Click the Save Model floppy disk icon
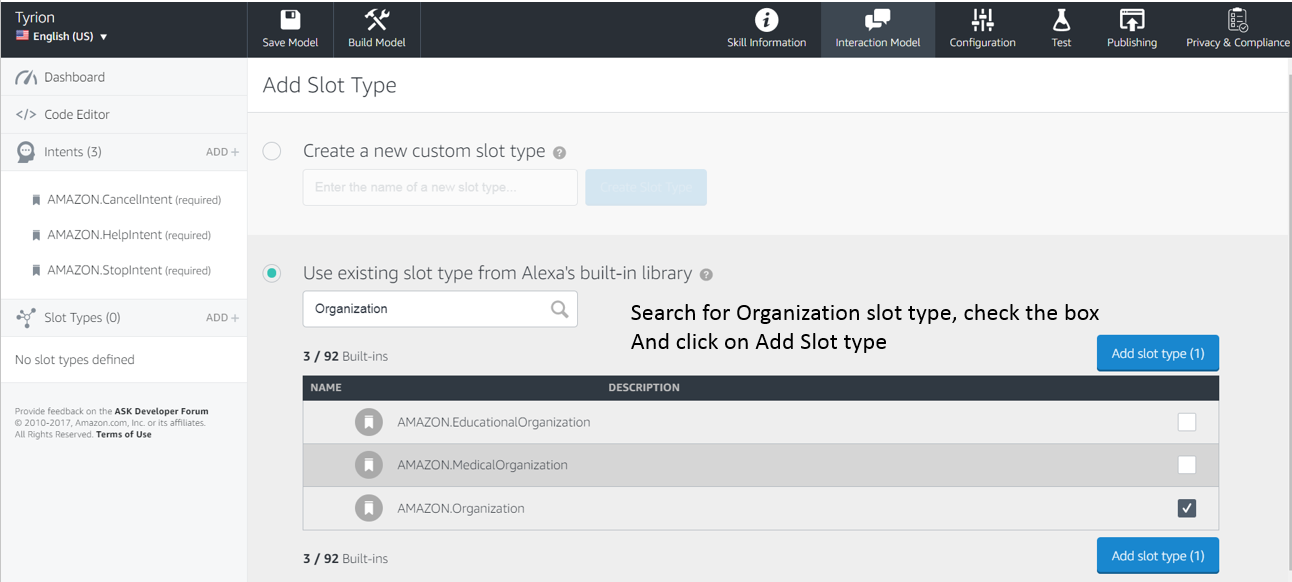The width and height of the screenshot is (1292, 582). pos(290,20)
